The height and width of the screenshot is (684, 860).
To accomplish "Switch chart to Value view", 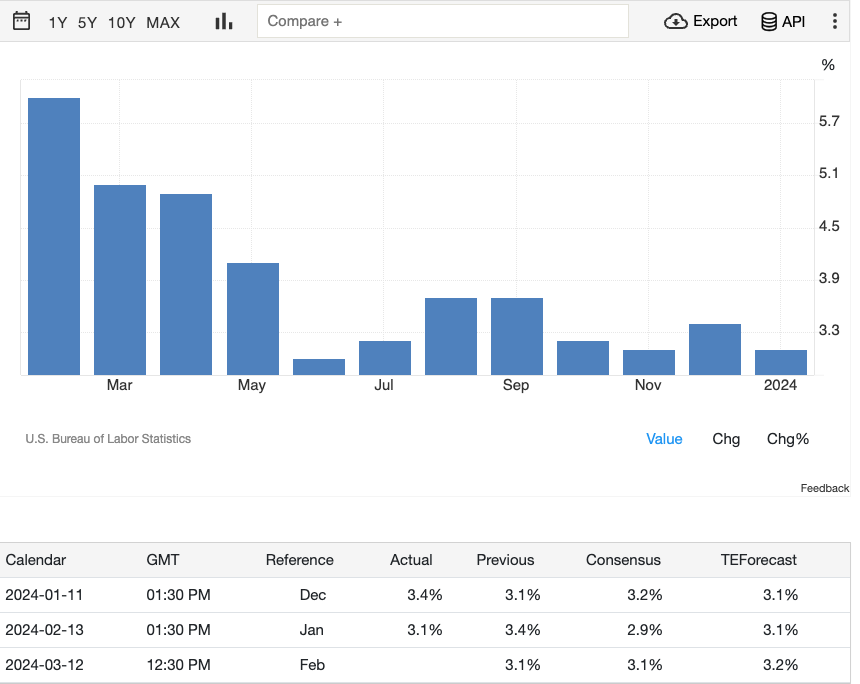I will point(664,439).
